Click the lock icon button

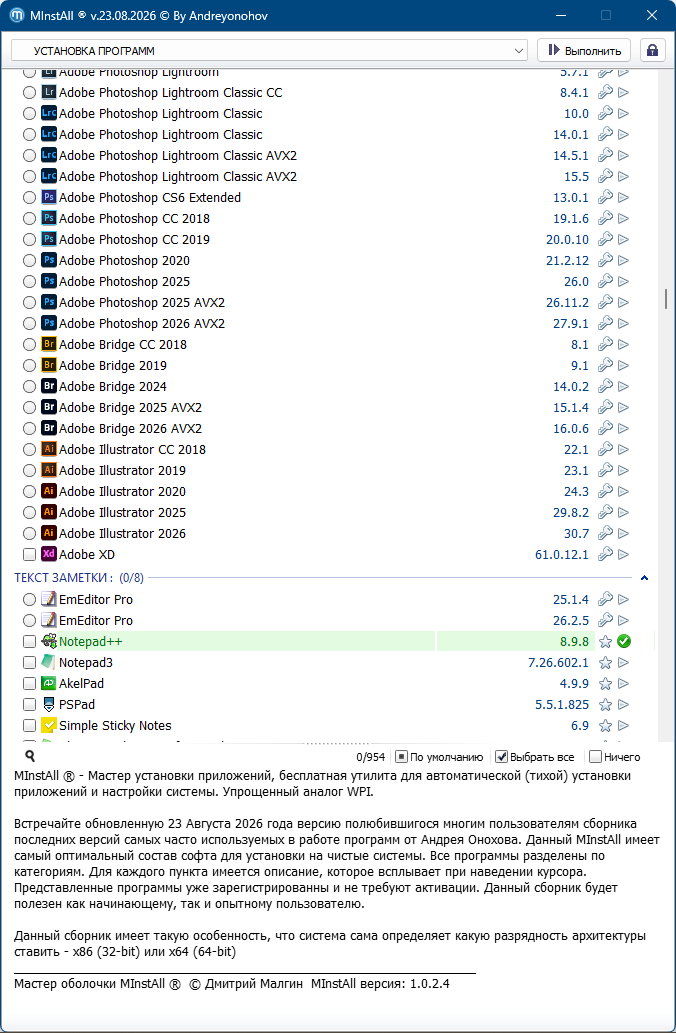pos(652,51)
